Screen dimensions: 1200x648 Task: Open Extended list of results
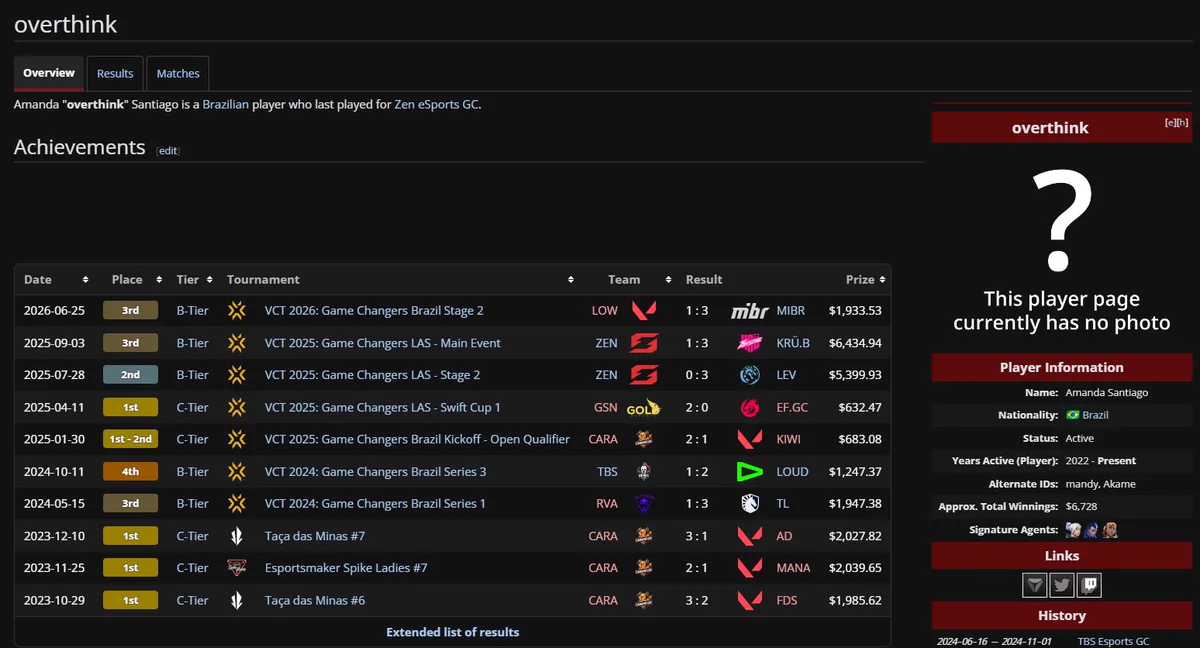pyautogui.click(x=453, y=632)
